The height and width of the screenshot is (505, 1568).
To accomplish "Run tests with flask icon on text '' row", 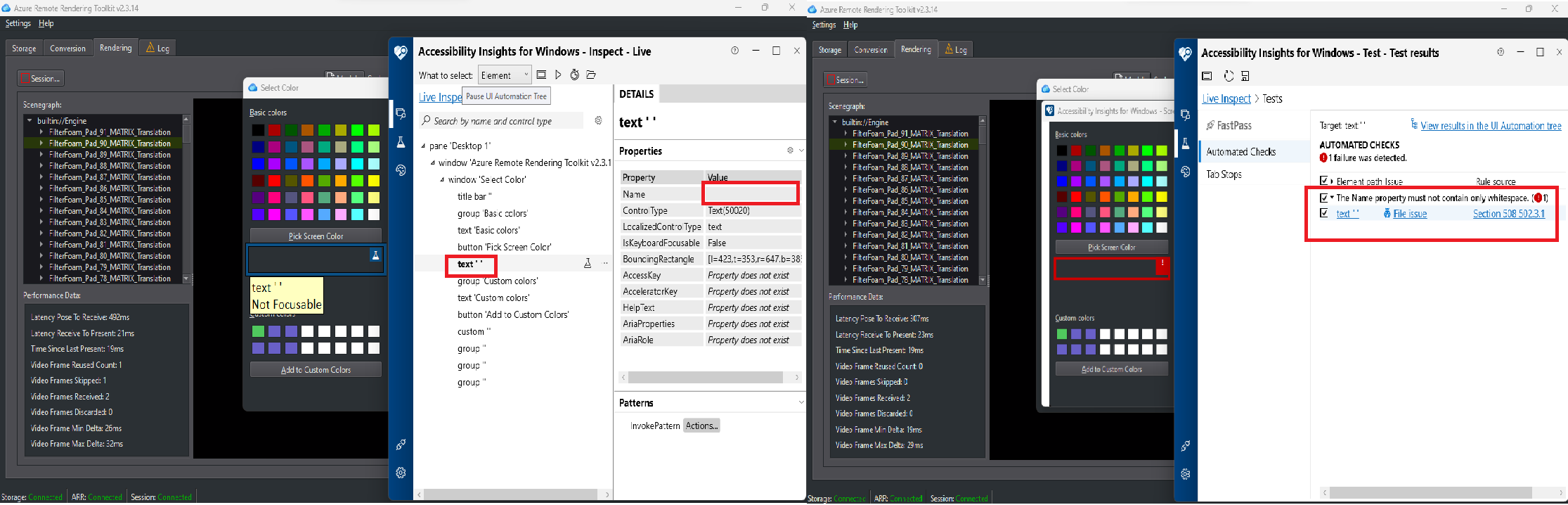I will click(588, 264).
